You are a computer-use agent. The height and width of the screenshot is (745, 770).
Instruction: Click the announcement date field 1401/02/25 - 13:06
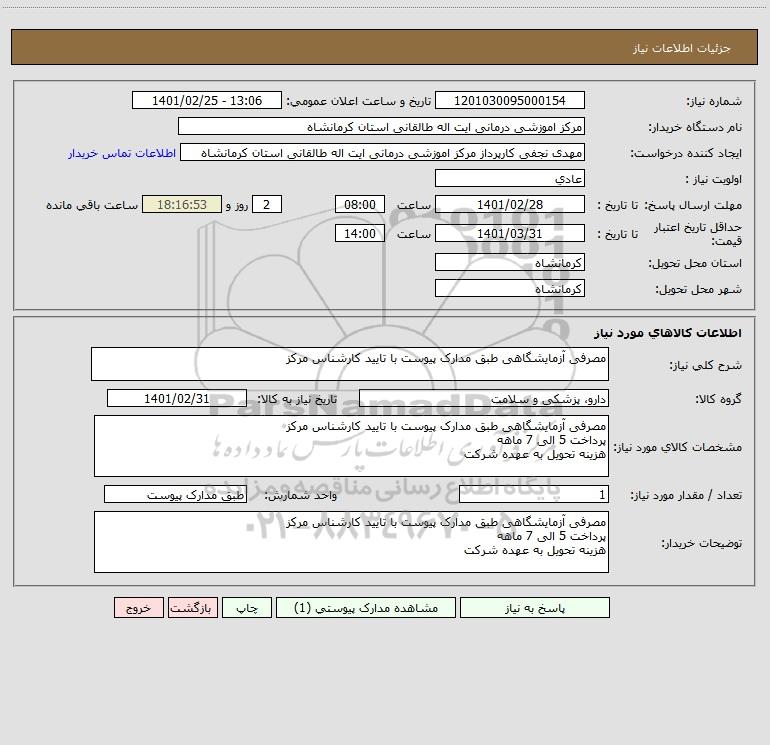click(x=207, y=100)
